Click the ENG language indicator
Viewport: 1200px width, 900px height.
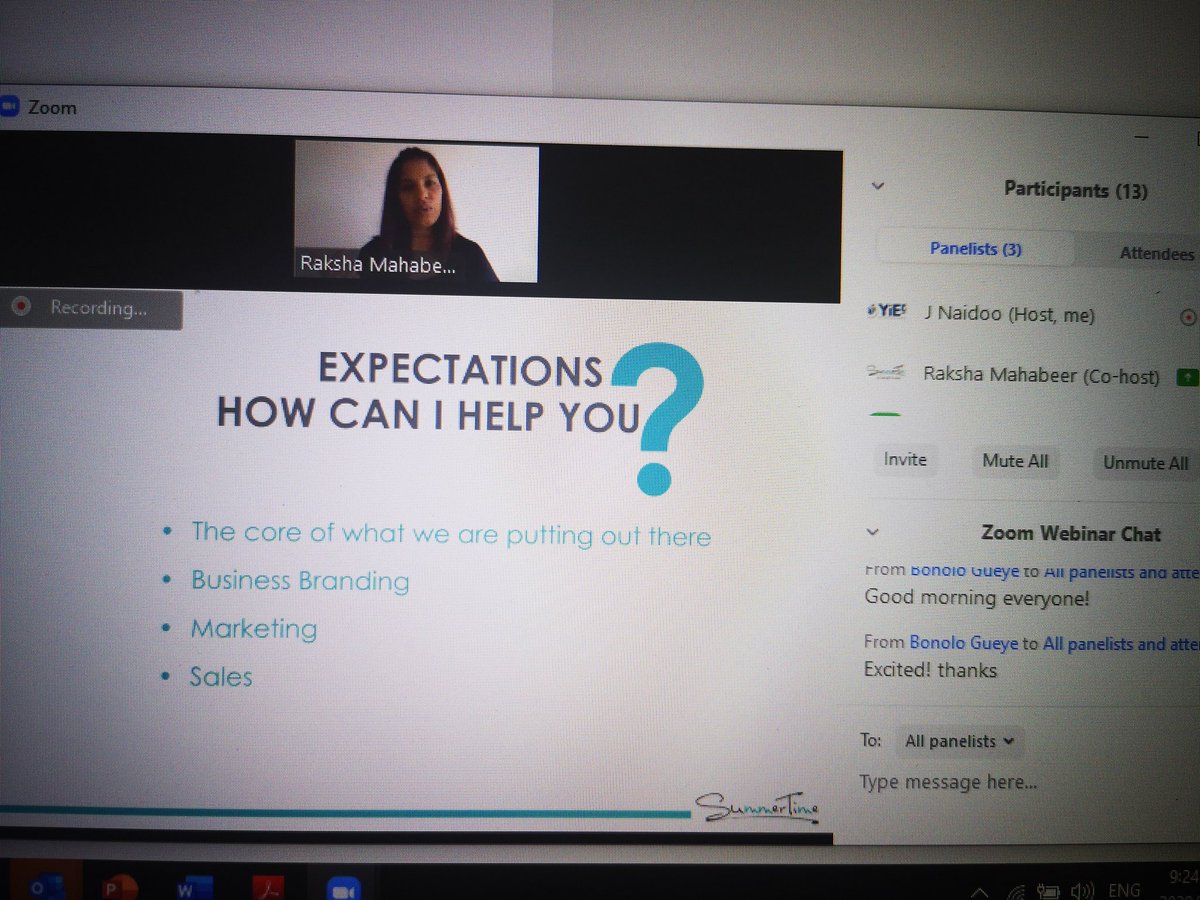1126,890
